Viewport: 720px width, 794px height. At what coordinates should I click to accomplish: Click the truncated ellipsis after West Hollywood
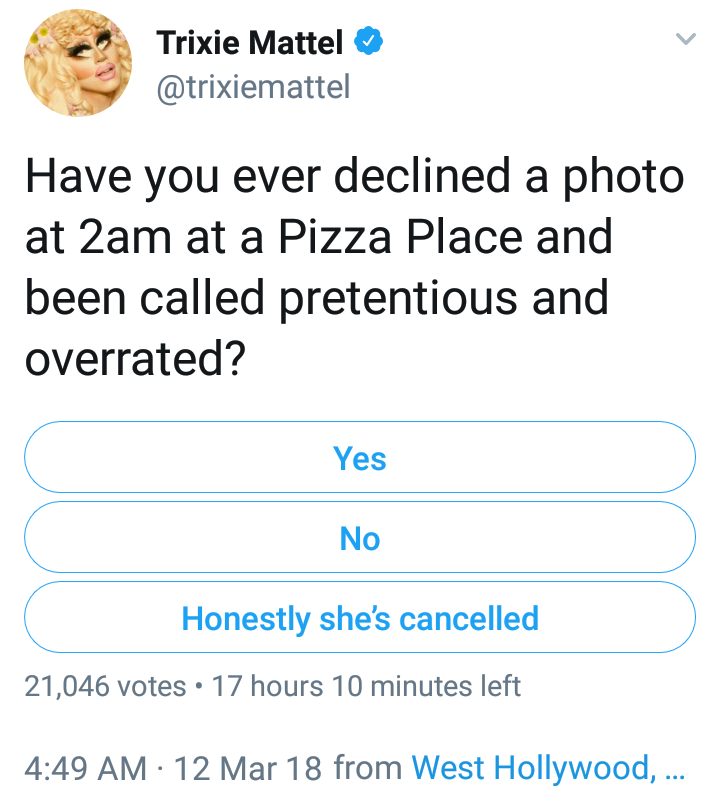tap(675, 772)
